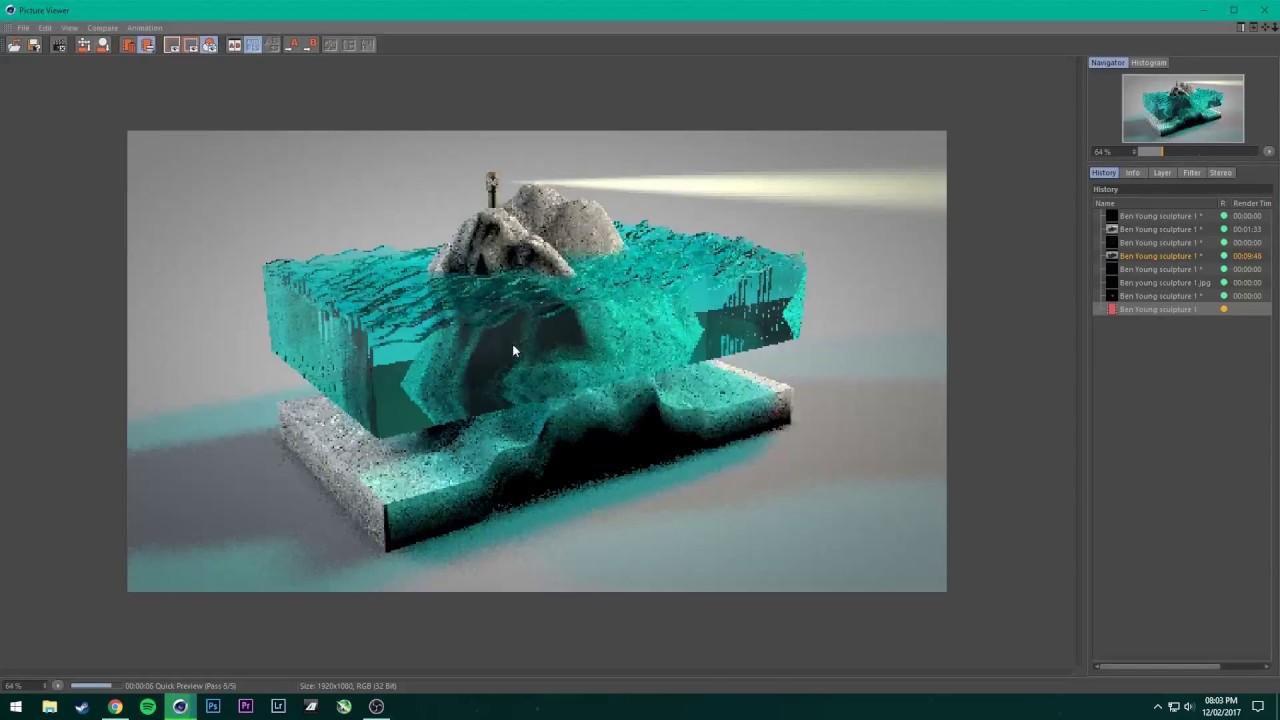Click the Open image folder icon
This screenshot has width=1280, height=720.
coord(15,45)
